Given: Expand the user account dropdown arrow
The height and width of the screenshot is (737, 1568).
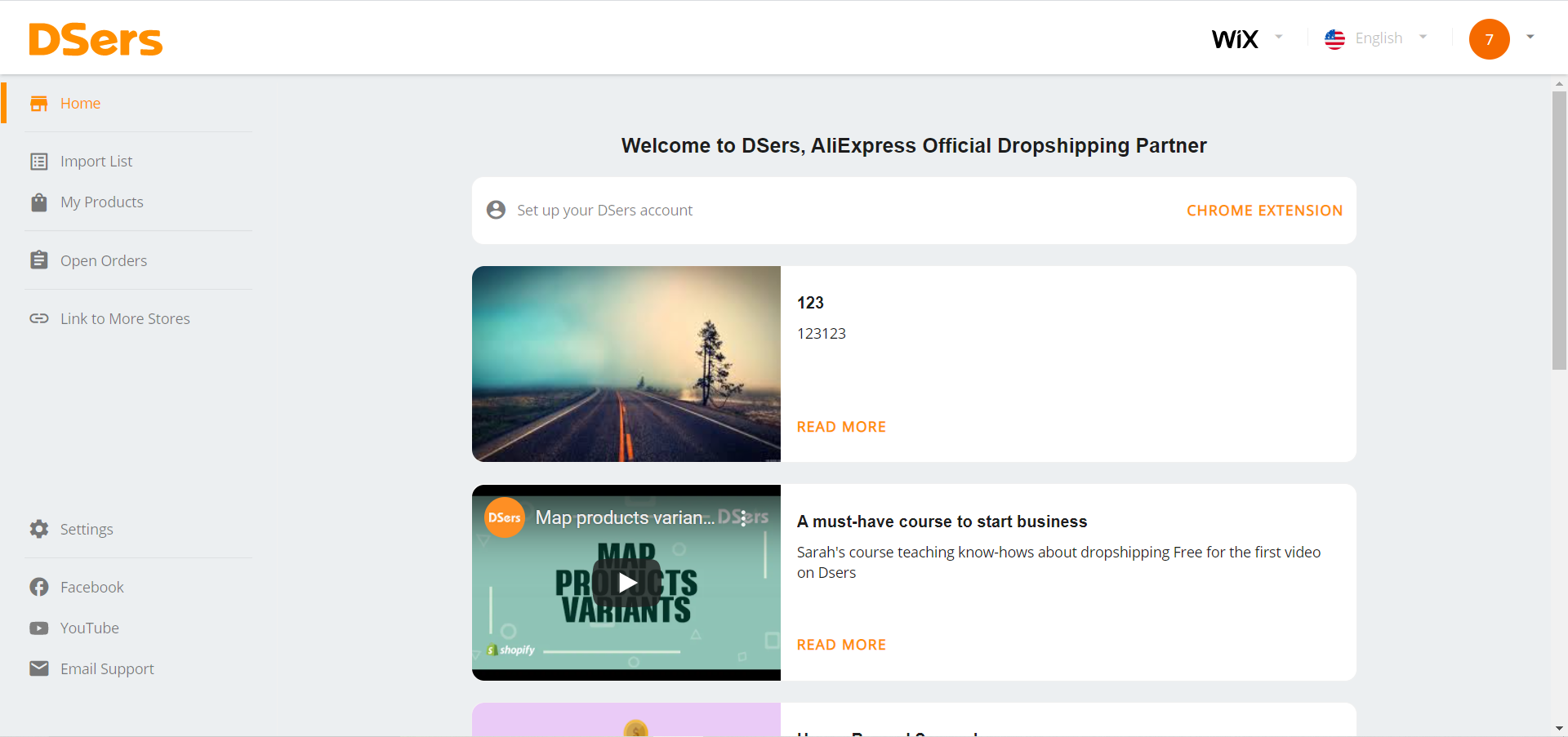Looking at the screenshot, I should coord(1530,37).
